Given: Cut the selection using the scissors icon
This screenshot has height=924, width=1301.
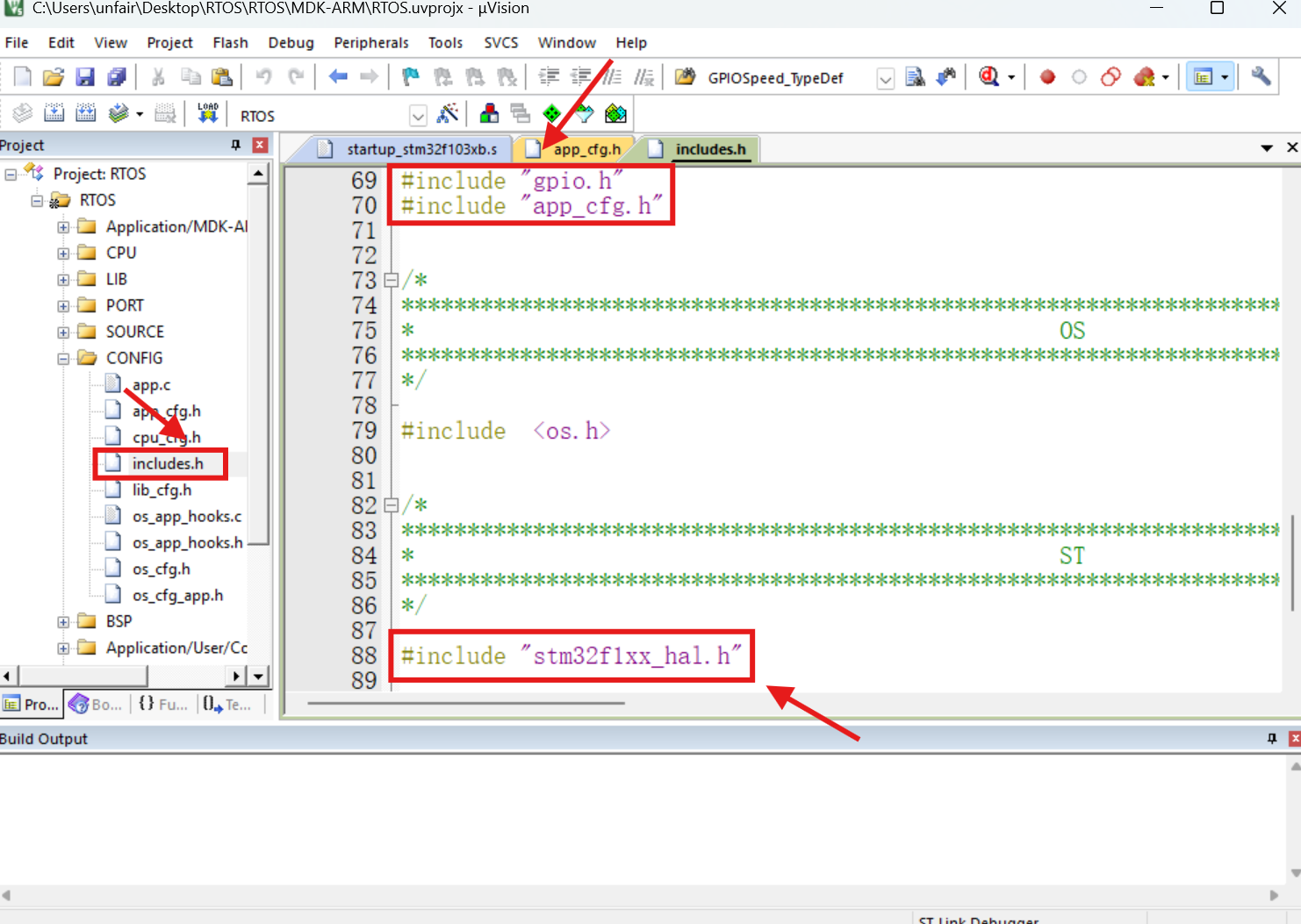Looking at the screenshot, I should pyautogui.click(x=158, y=77).
